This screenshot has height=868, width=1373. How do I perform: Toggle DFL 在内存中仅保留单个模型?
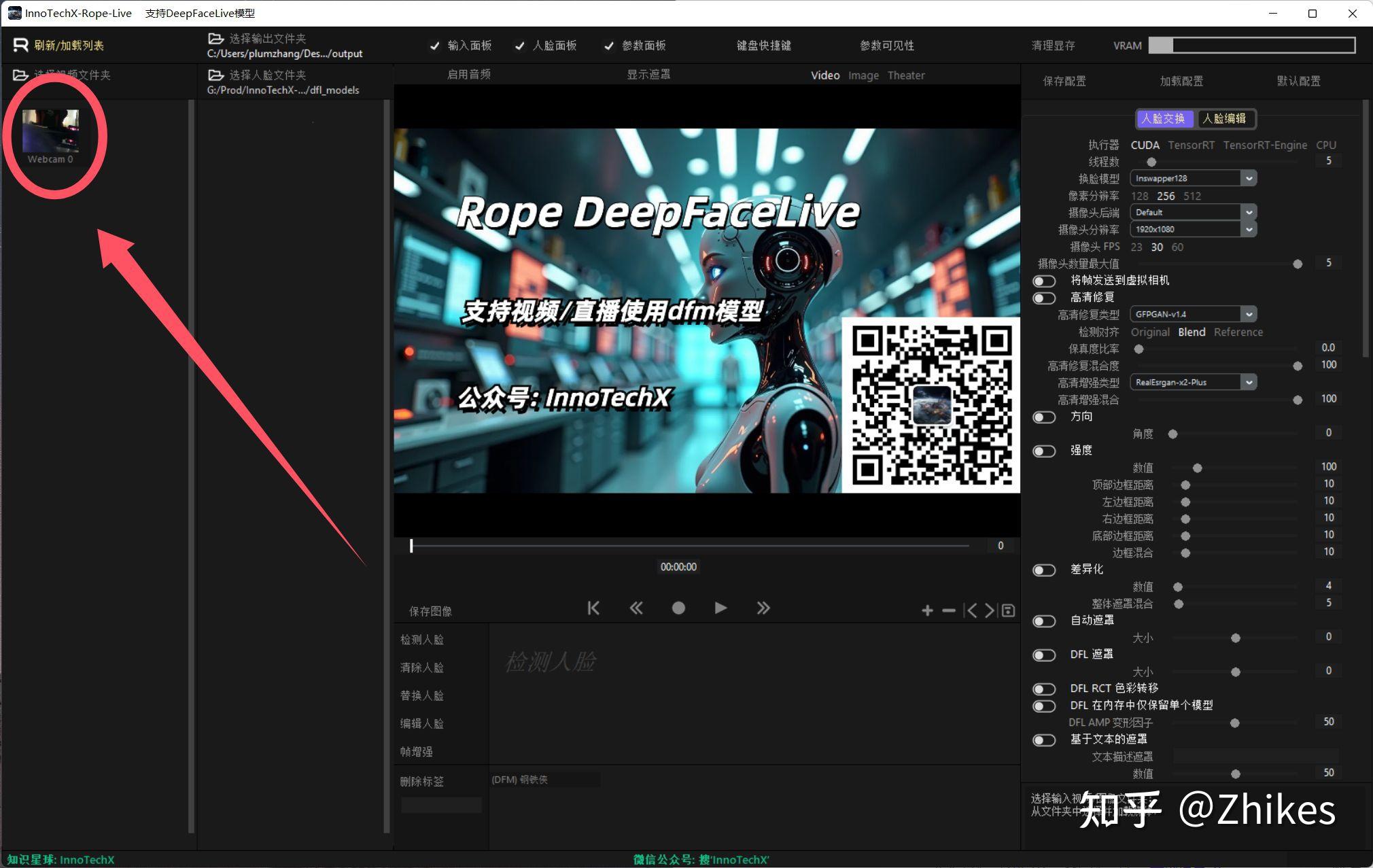(x=1044, y=706)
